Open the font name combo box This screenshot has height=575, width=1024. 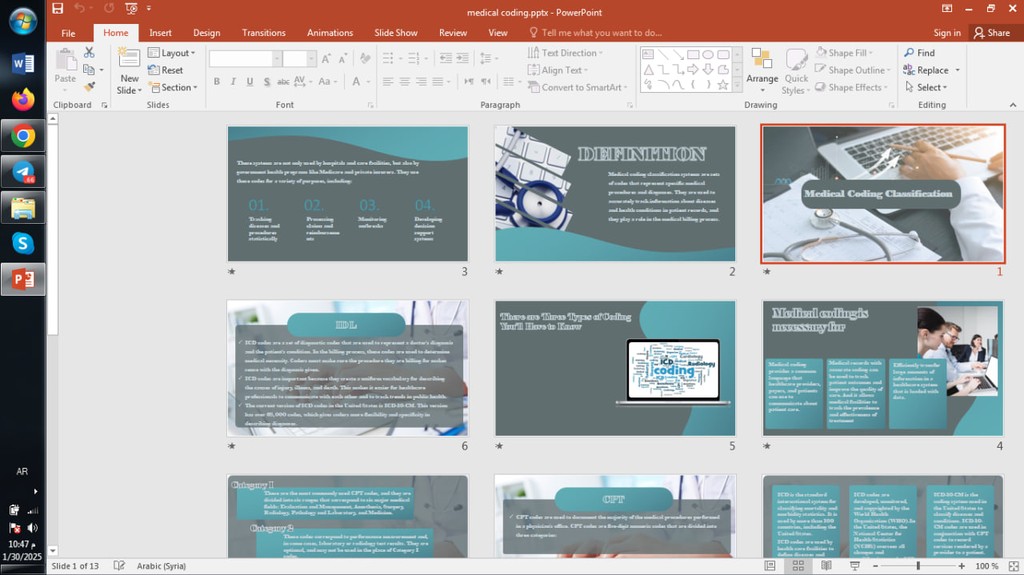tap(245, 59)
